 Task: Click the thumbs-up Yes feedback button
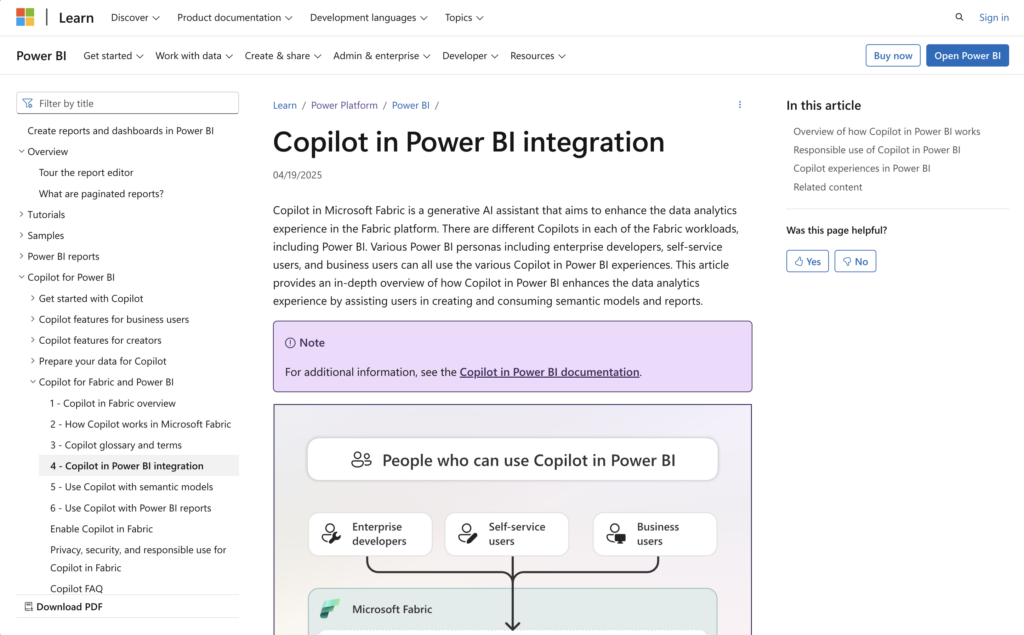807,261
